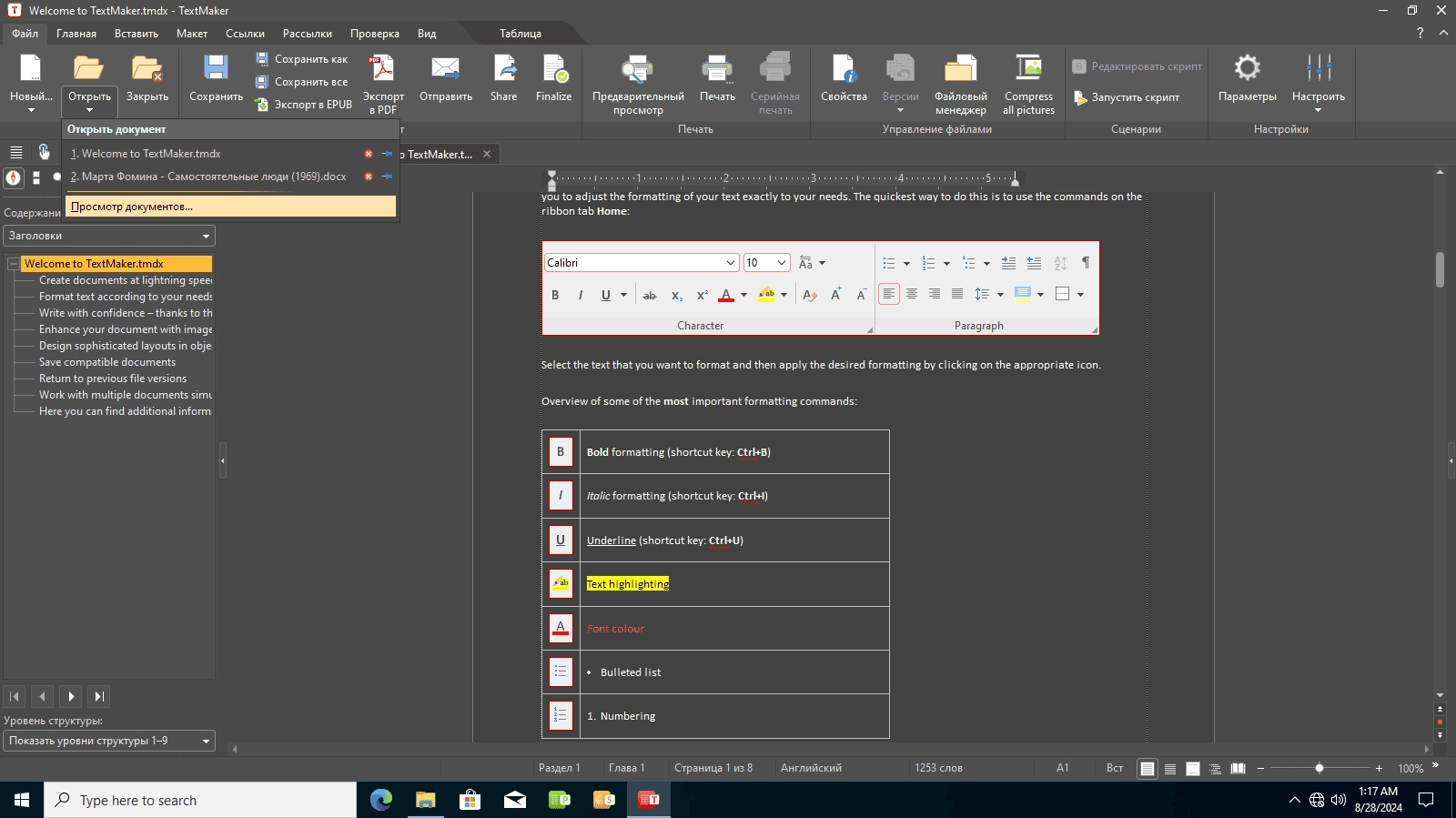Expand the Настроить dropdown arrow
1456x818 pixels.
pyautogui.click(x=1318, y=110)
